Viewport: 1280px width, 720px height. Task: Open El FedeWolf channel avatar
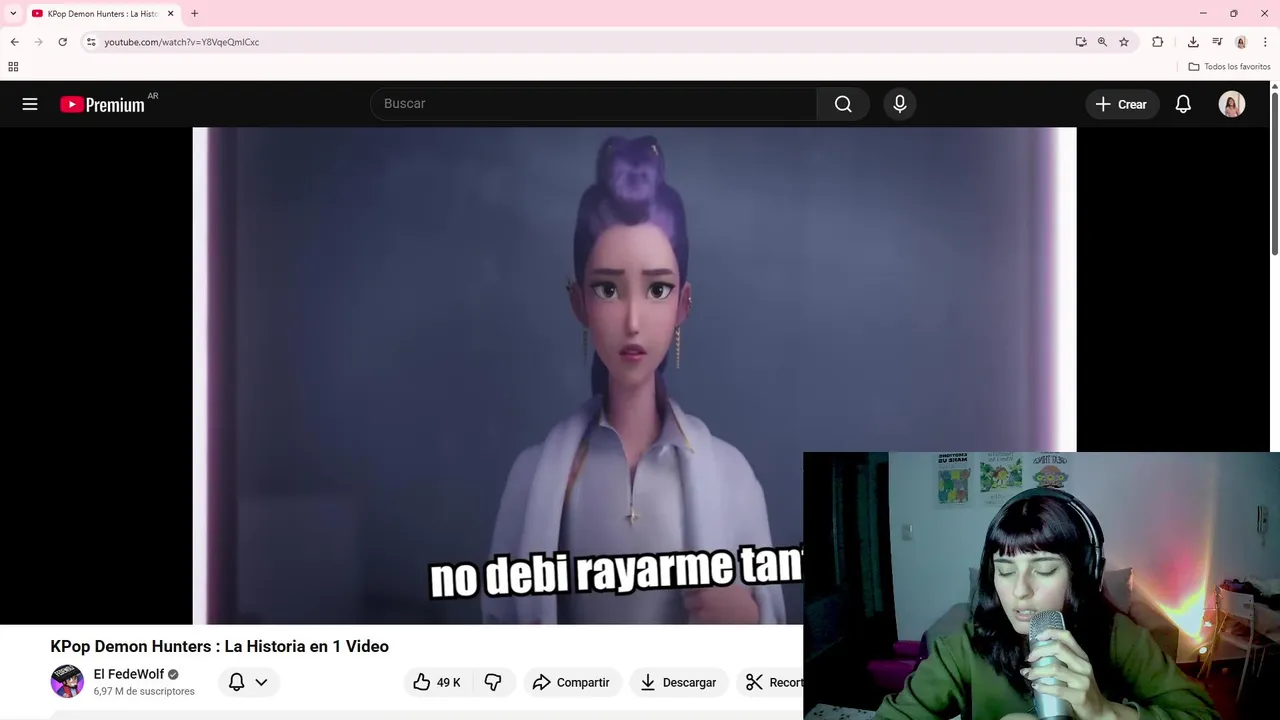[67, 682]
